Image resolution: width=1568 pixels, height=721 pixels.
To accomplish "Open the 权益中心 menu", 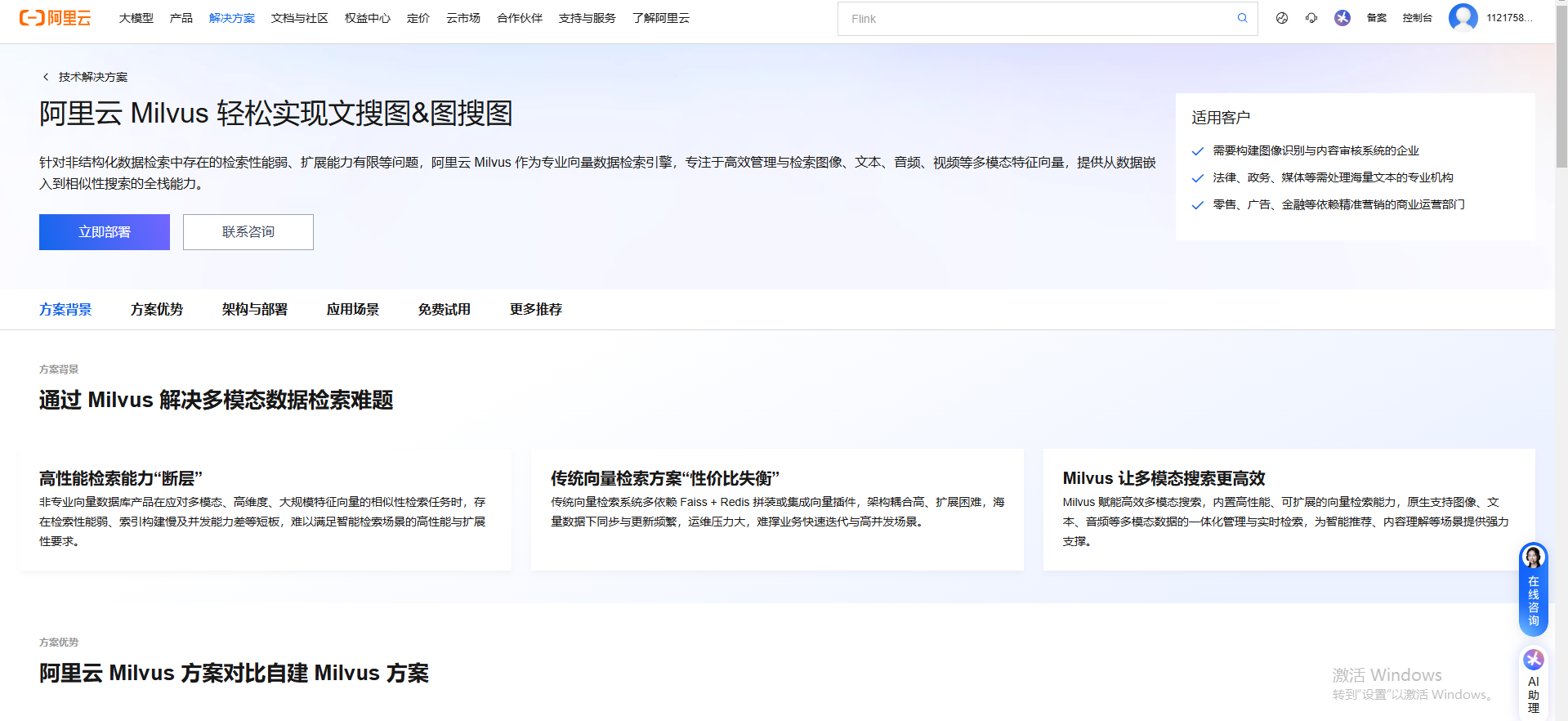I will pyautogui.click(x=367, y=18).
